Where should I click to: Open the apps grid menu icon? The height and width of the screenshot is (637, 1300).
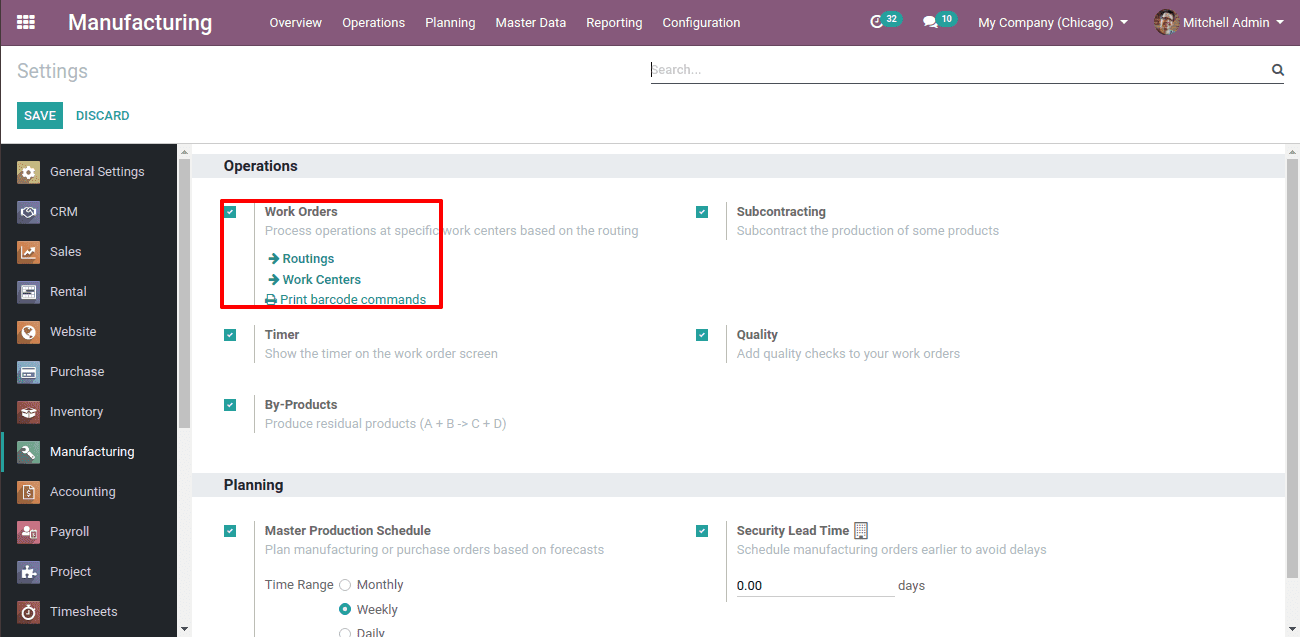[x=26, y=22]
